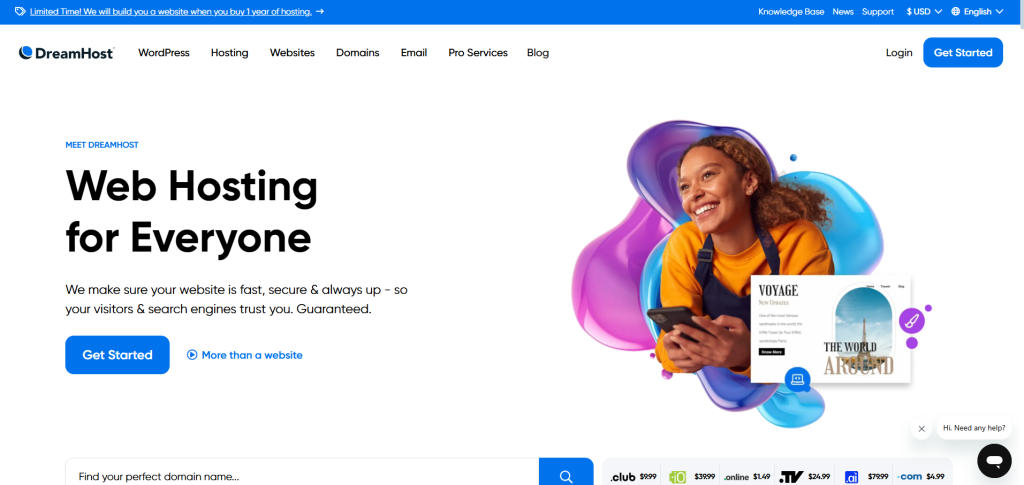Click the domain search magnifier button
This screenshot has width=1024, height=485.
tap(566, 476)
